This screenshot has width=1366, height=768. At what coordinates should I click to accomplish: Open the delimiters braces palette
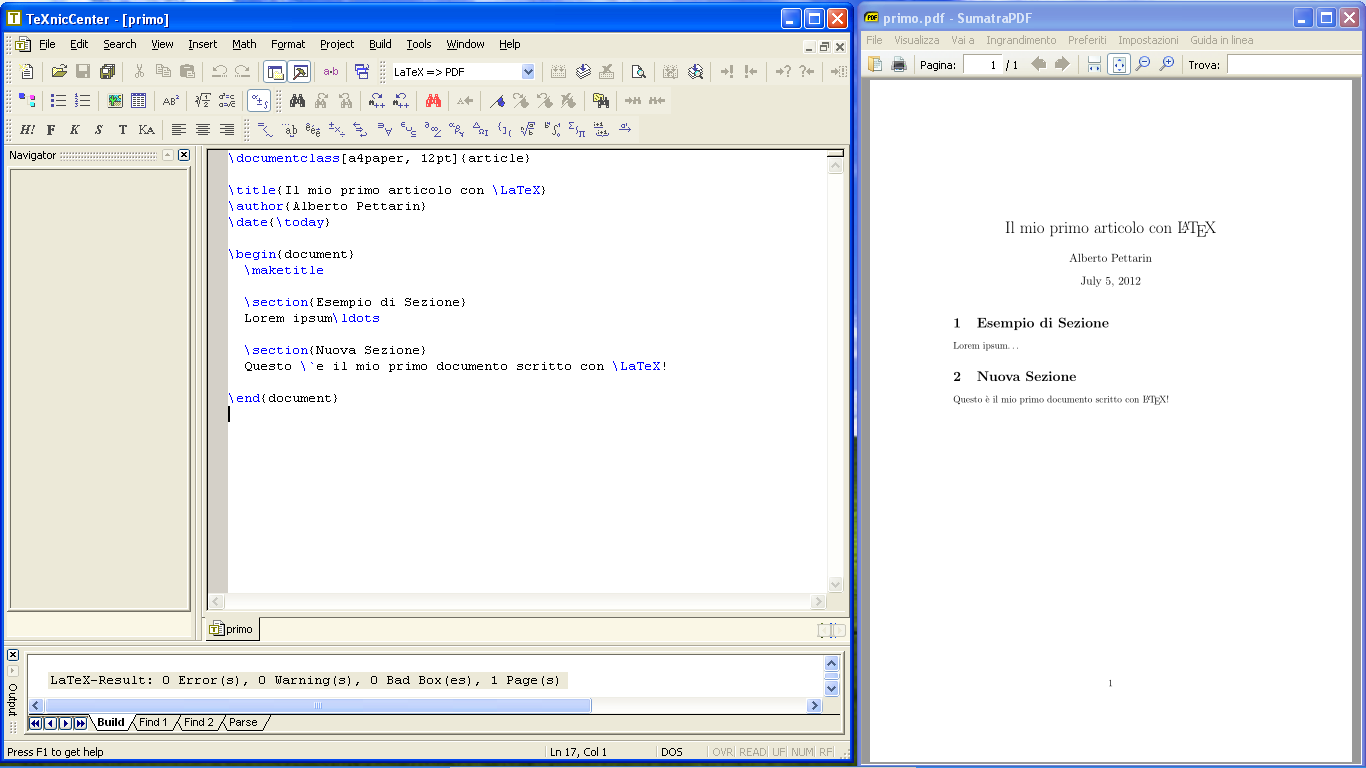[x=505, y=129]
